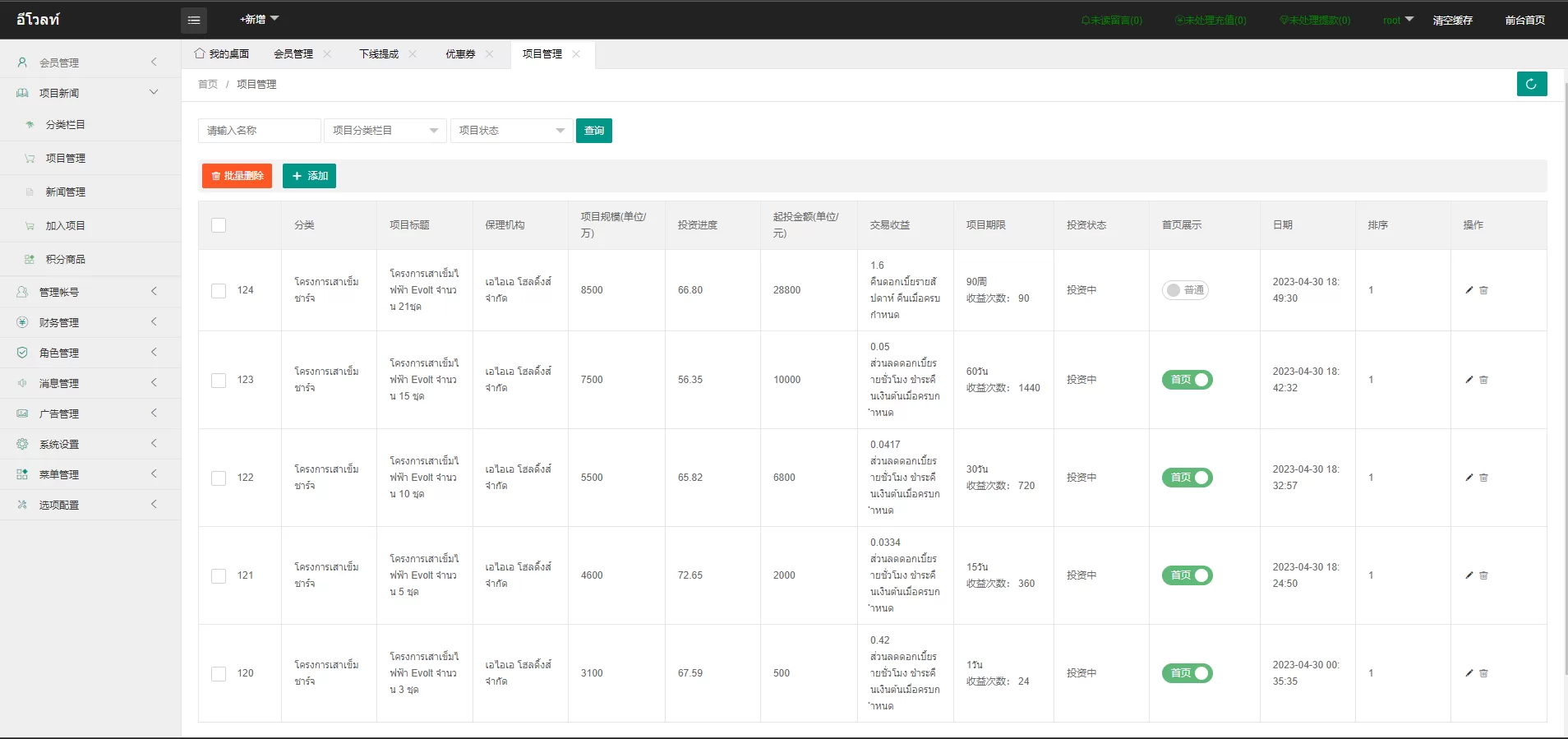Tick the select-all checkbox in table header
The width and height of the screenshot is (1568, 739).
click(219, 225)
